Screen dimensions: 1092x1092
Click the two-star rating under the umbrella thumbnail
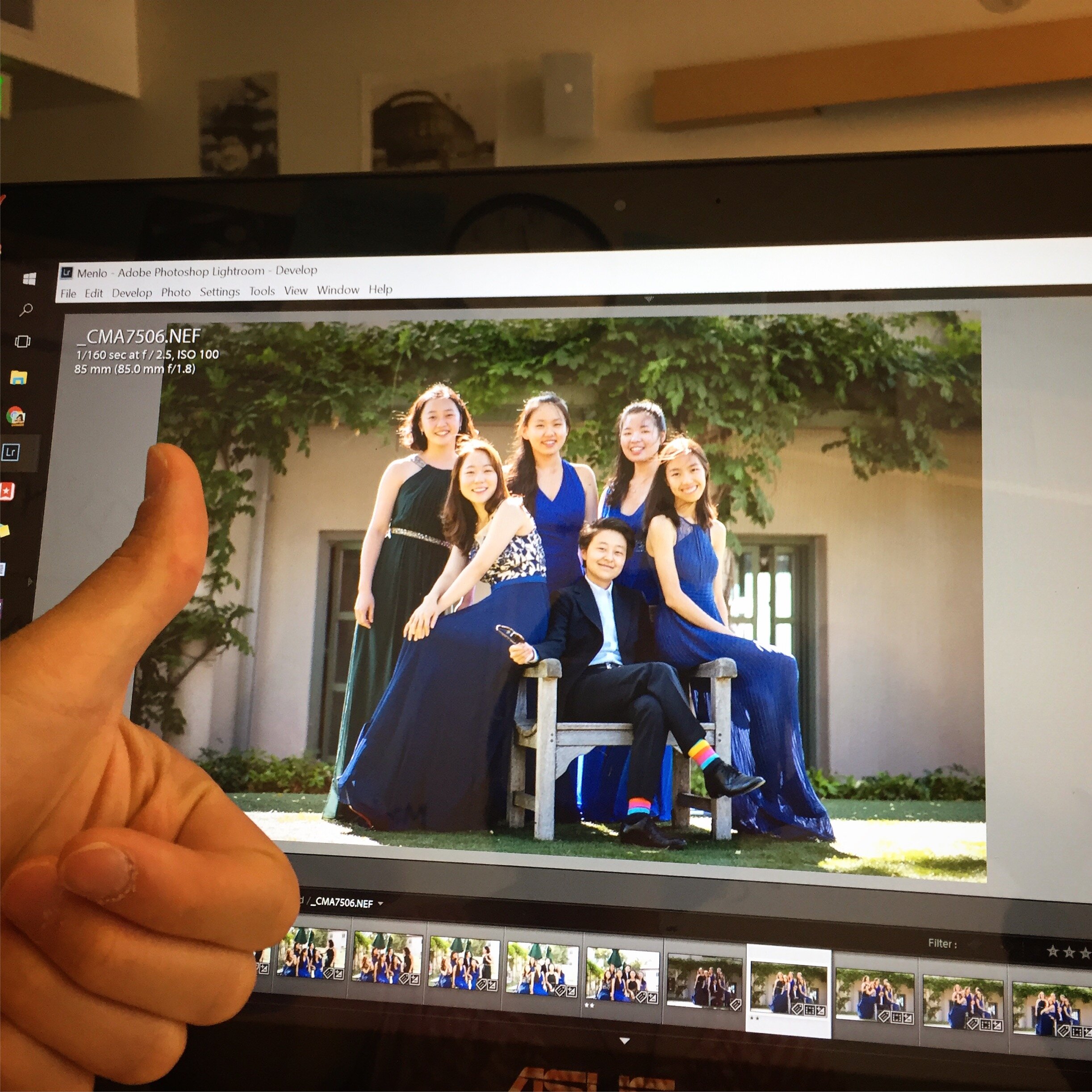pyautogui.click(x=590, y=1005)
